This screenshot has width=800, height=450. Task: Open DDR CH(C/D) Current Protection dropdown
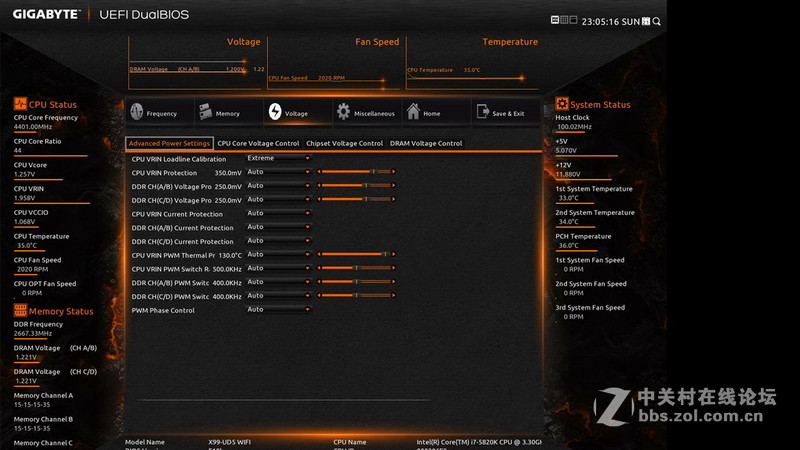pyautogui.click(x=279, y=241)
